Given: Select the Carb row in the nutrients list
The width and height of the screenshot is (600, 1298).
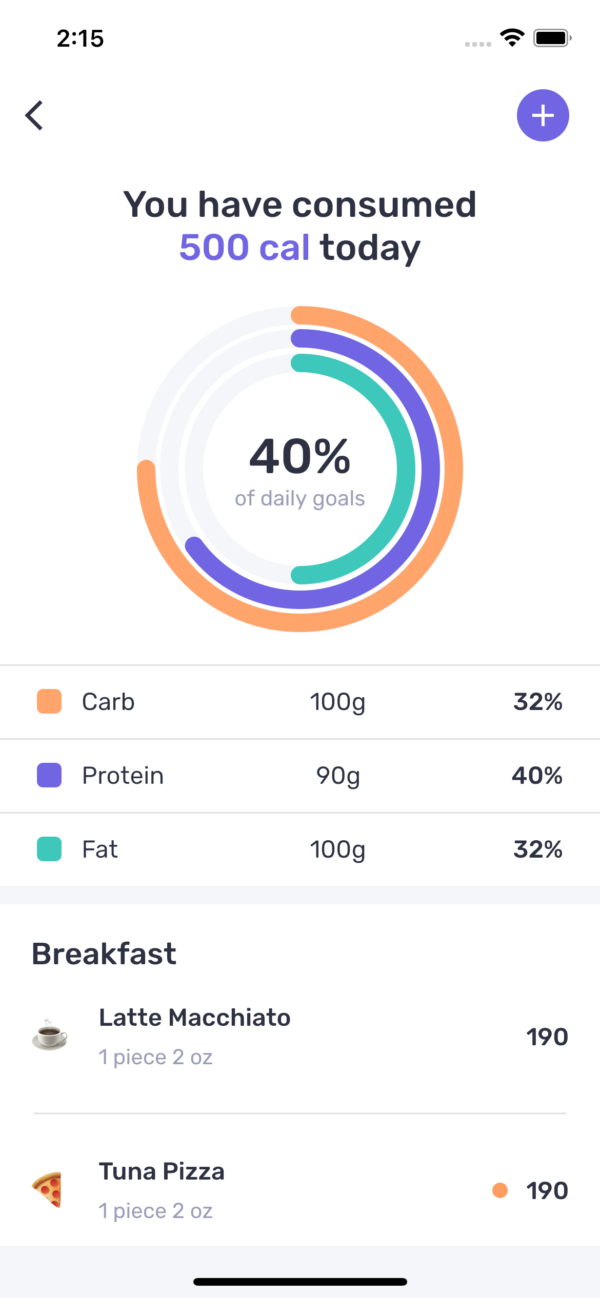Looking at the screenshot, I should pyautogui.click(x=300, y=701).
